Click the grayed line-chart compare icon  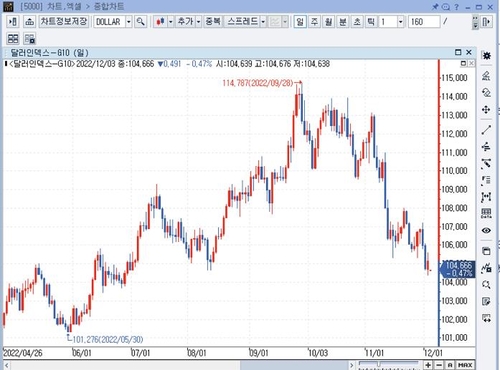click(275, 22)
